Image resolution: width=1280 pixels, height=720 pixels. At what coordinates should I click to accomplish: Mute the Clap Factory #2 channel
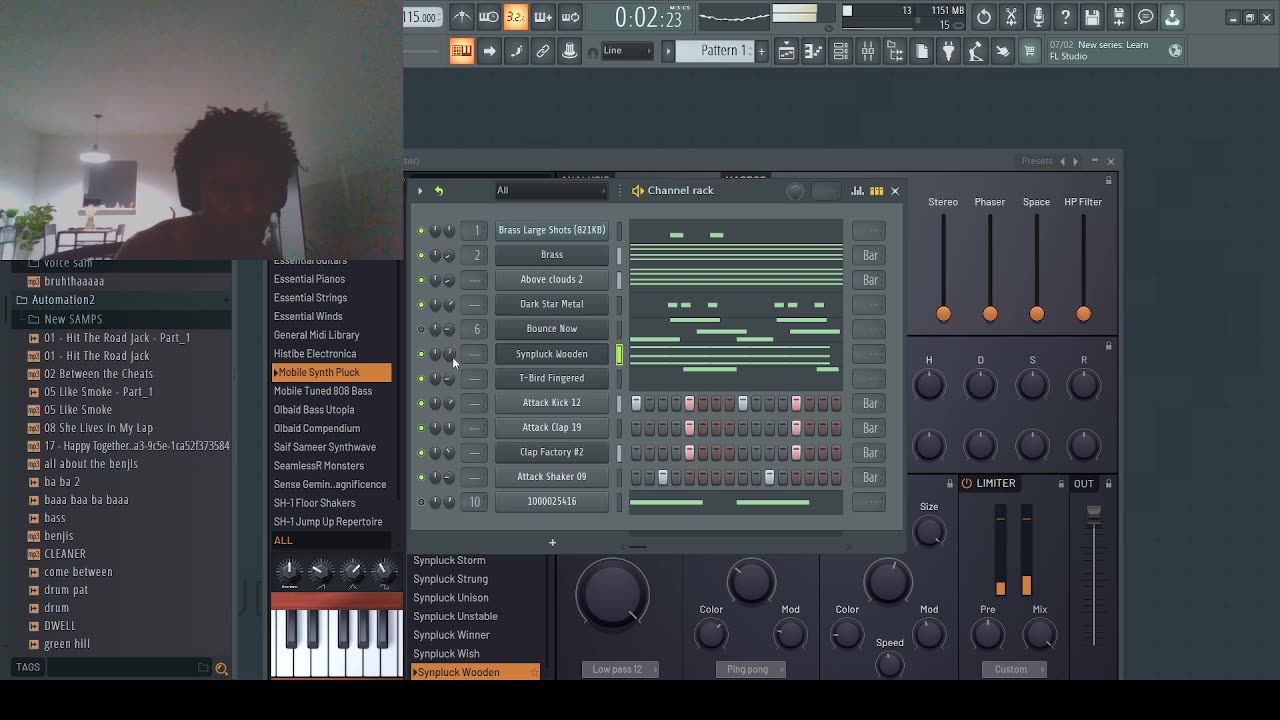[421, 452]
